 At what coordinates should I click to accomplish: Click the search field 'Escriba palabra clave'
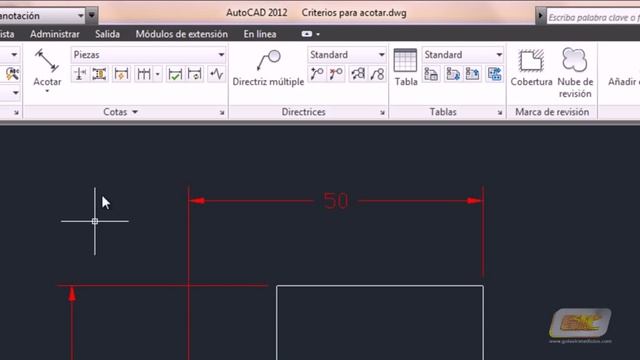593,18
